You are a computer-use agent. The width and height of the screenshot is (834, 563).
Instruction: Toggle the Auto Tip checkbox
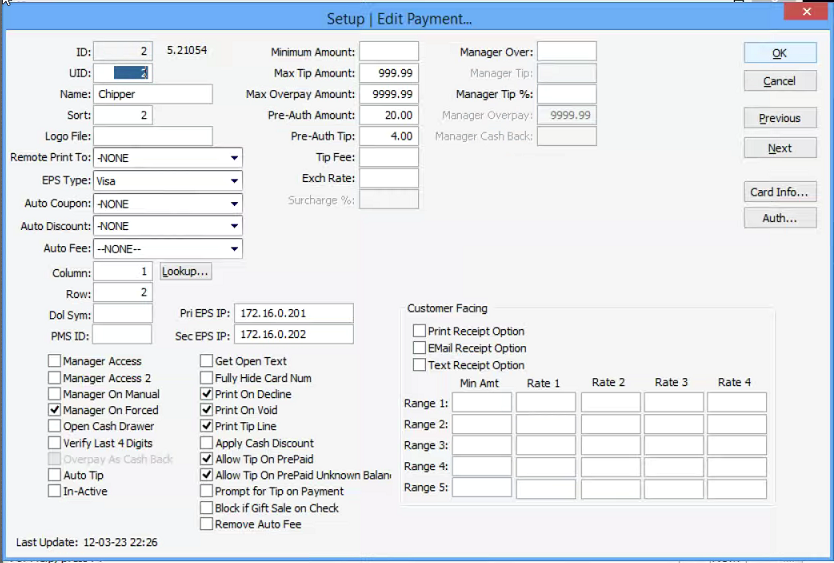pos(54,476)
